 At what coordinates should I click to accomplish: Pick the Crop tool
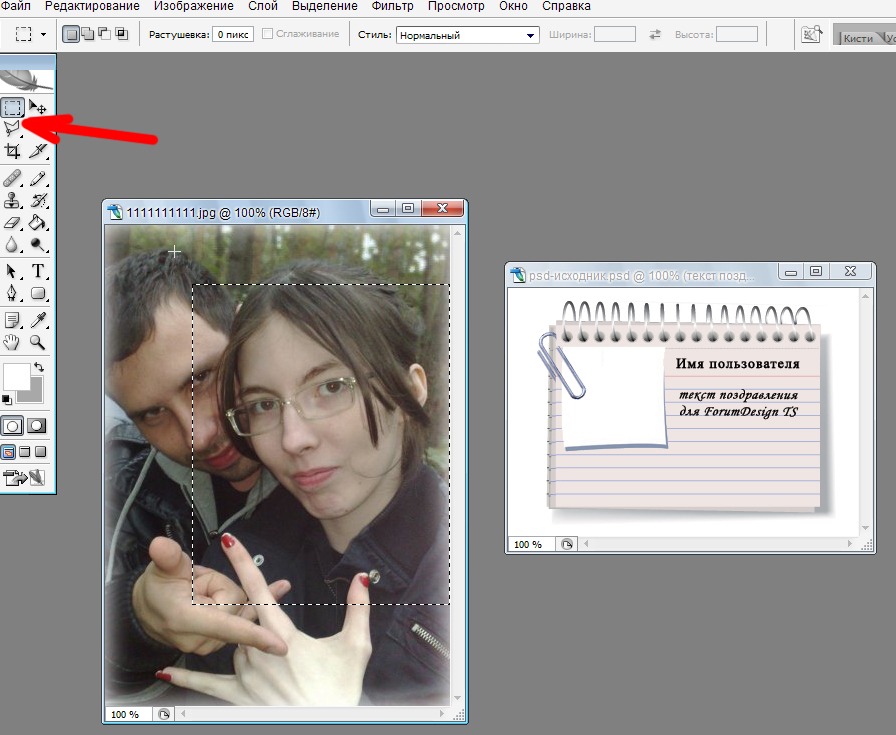pyautogui.click(x=13, y=151)
